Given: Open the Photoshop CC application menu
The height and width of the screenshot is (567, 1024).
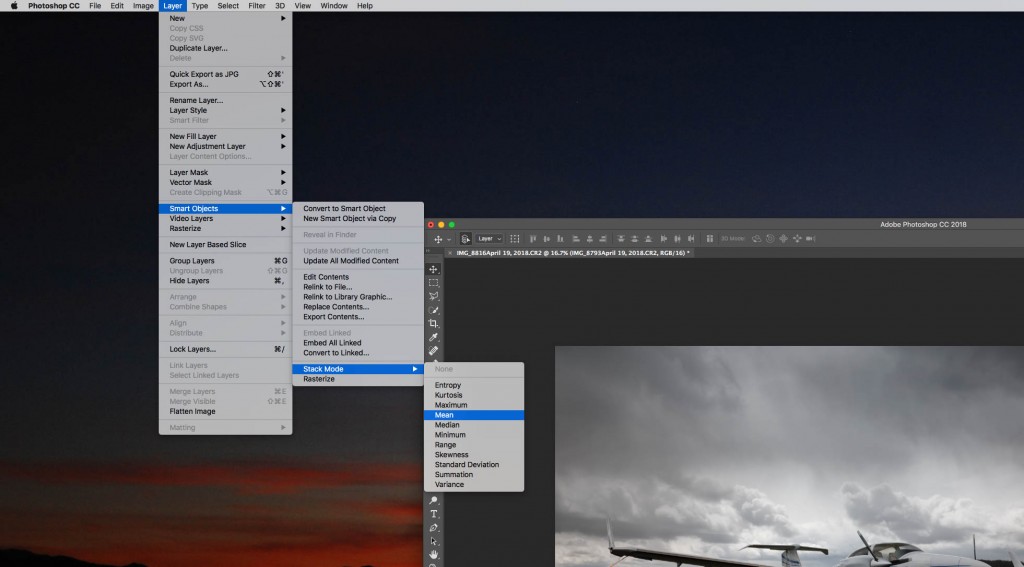Looking at the screenshot, I should point(54,6).
